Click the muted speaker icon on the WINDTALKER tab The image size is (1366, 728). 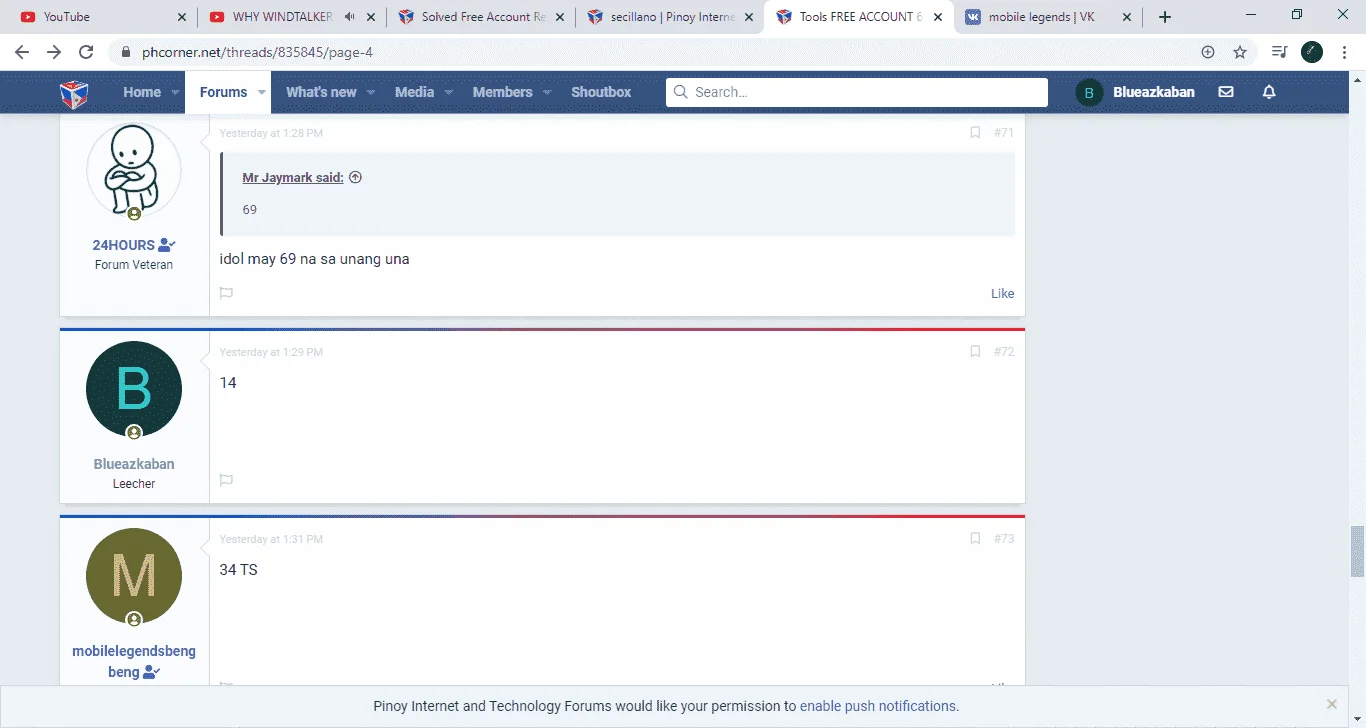click(x=349, y=17)
